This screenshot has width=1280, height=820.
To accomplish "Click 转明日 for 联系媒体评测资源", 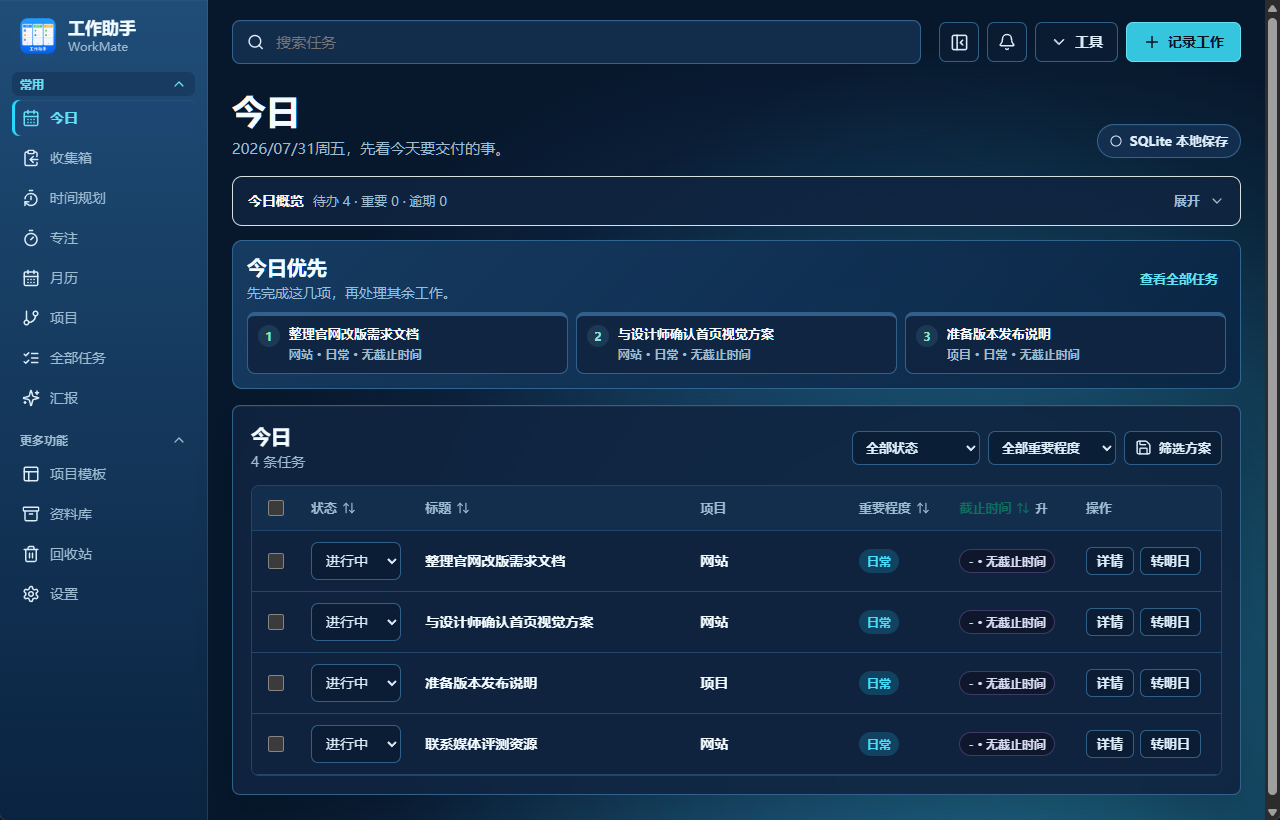I will point(1170,744).
